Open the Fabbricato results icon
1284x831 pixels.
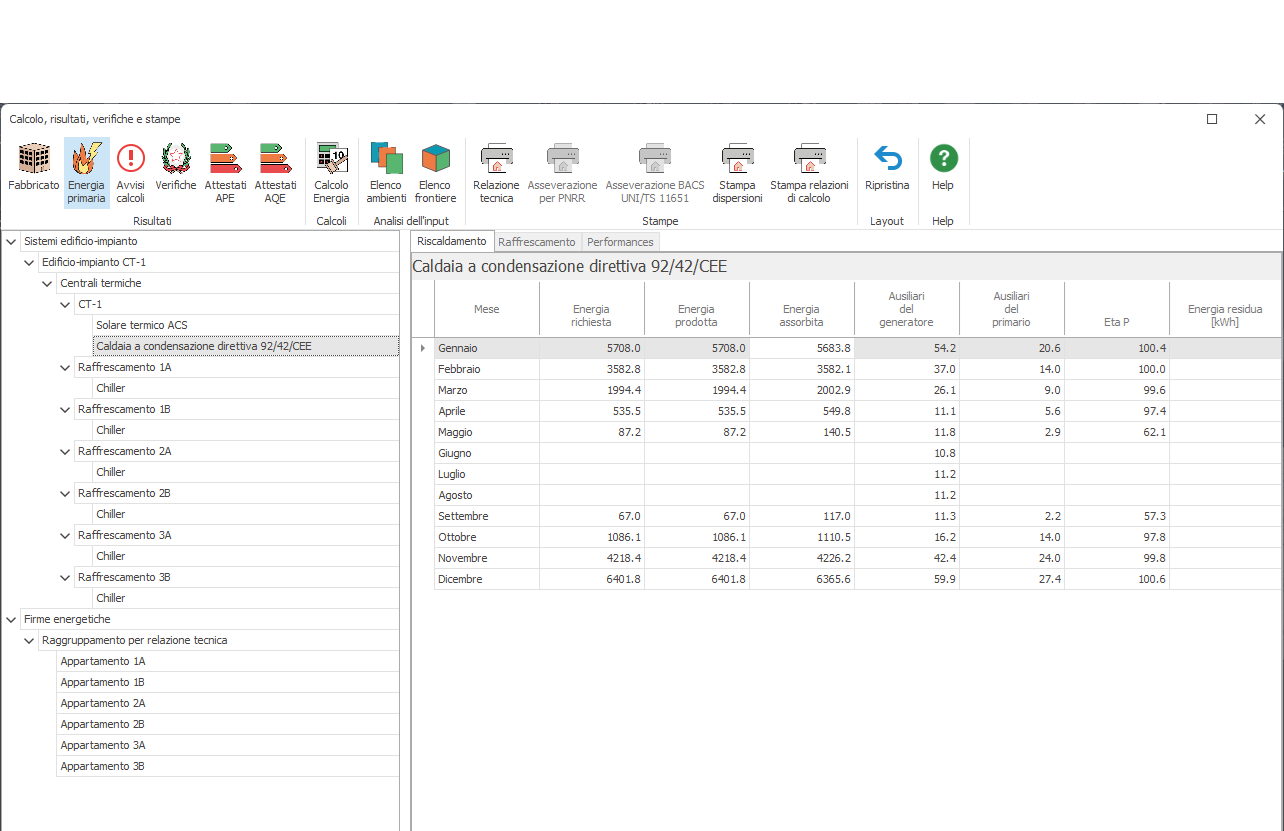pos(34,160)
